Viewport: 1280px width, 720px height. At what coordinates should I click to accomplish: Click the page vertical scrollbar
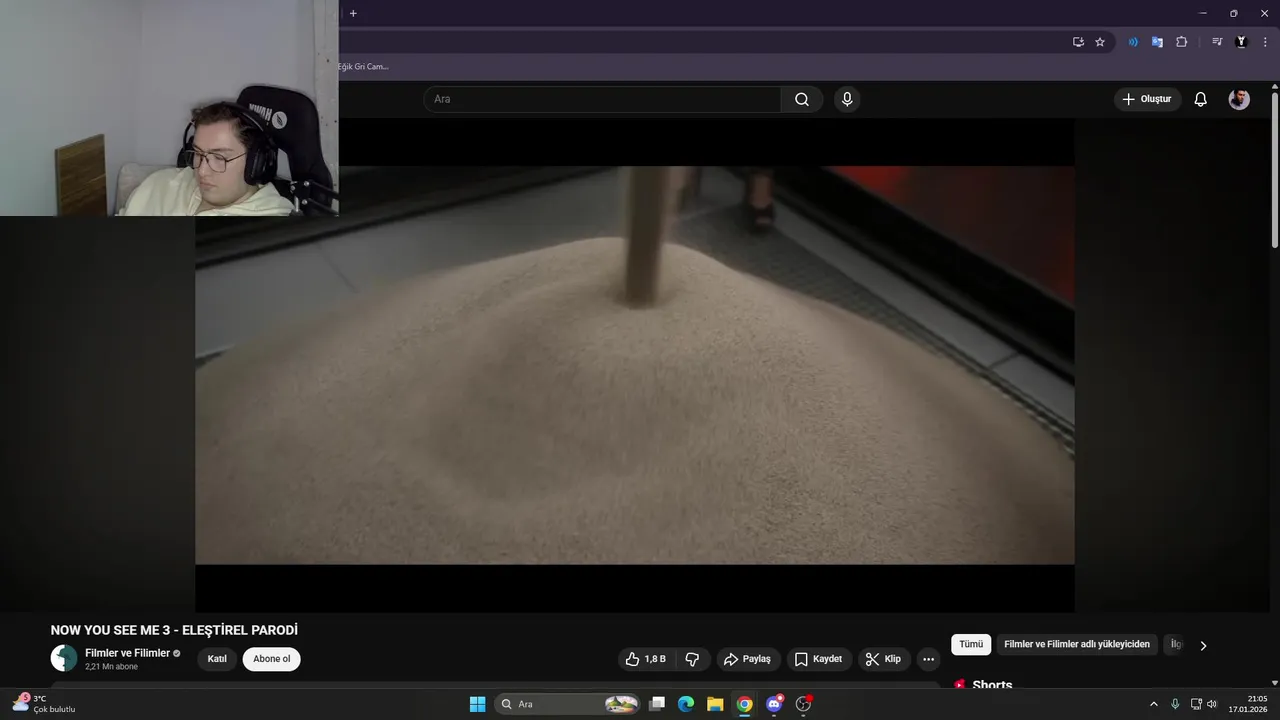click(1274, 170)
